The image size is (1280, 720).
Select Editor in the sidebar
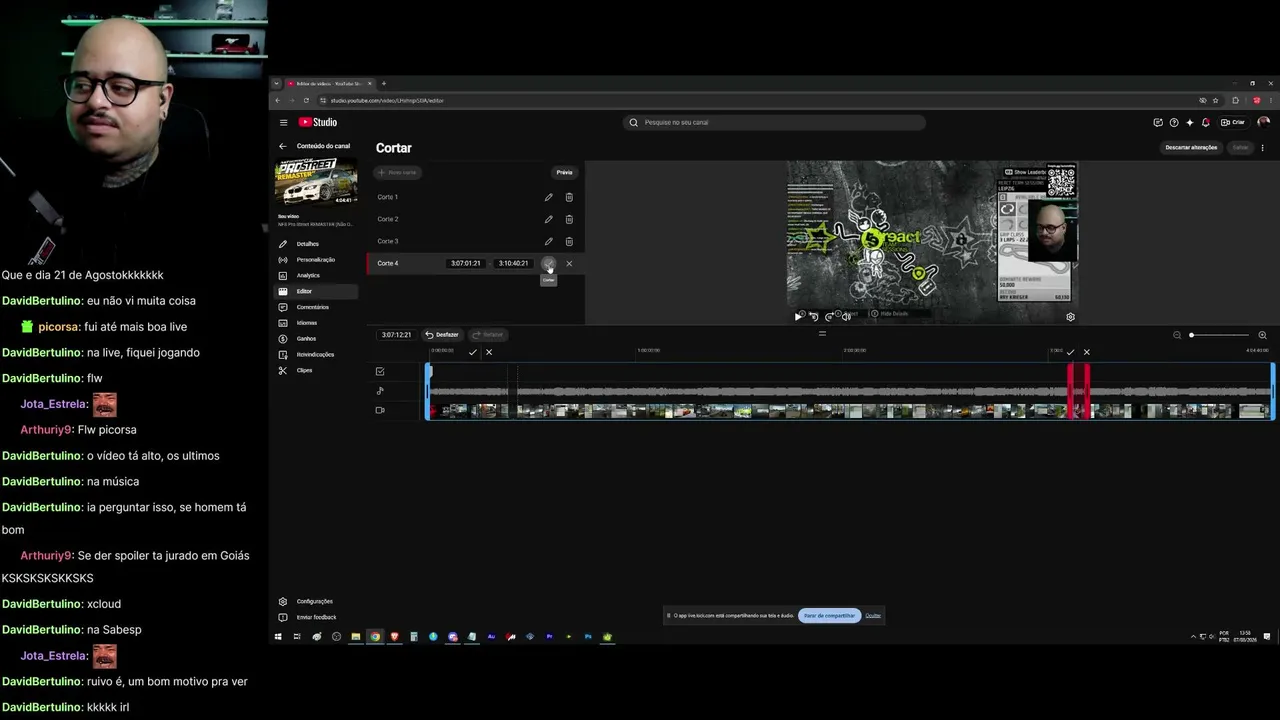coord(314,291)
